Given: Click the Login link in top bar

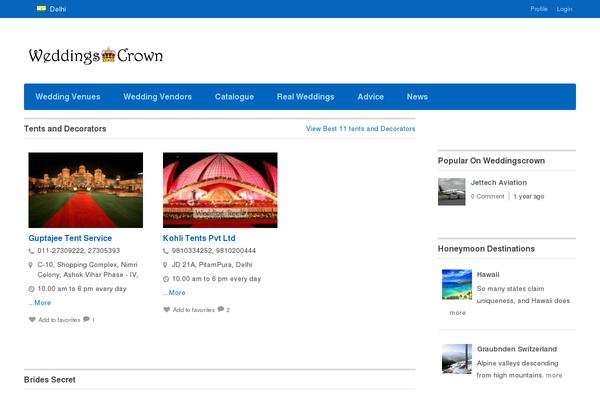Looking at the screenshot, I should click(564, 9).
